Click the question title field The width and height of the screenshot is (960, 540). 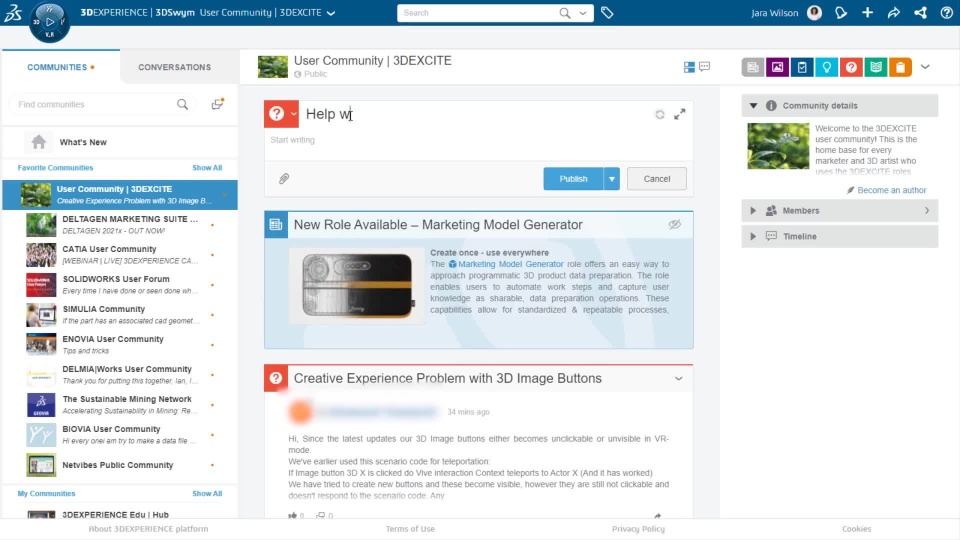click(x=478, y=114)
